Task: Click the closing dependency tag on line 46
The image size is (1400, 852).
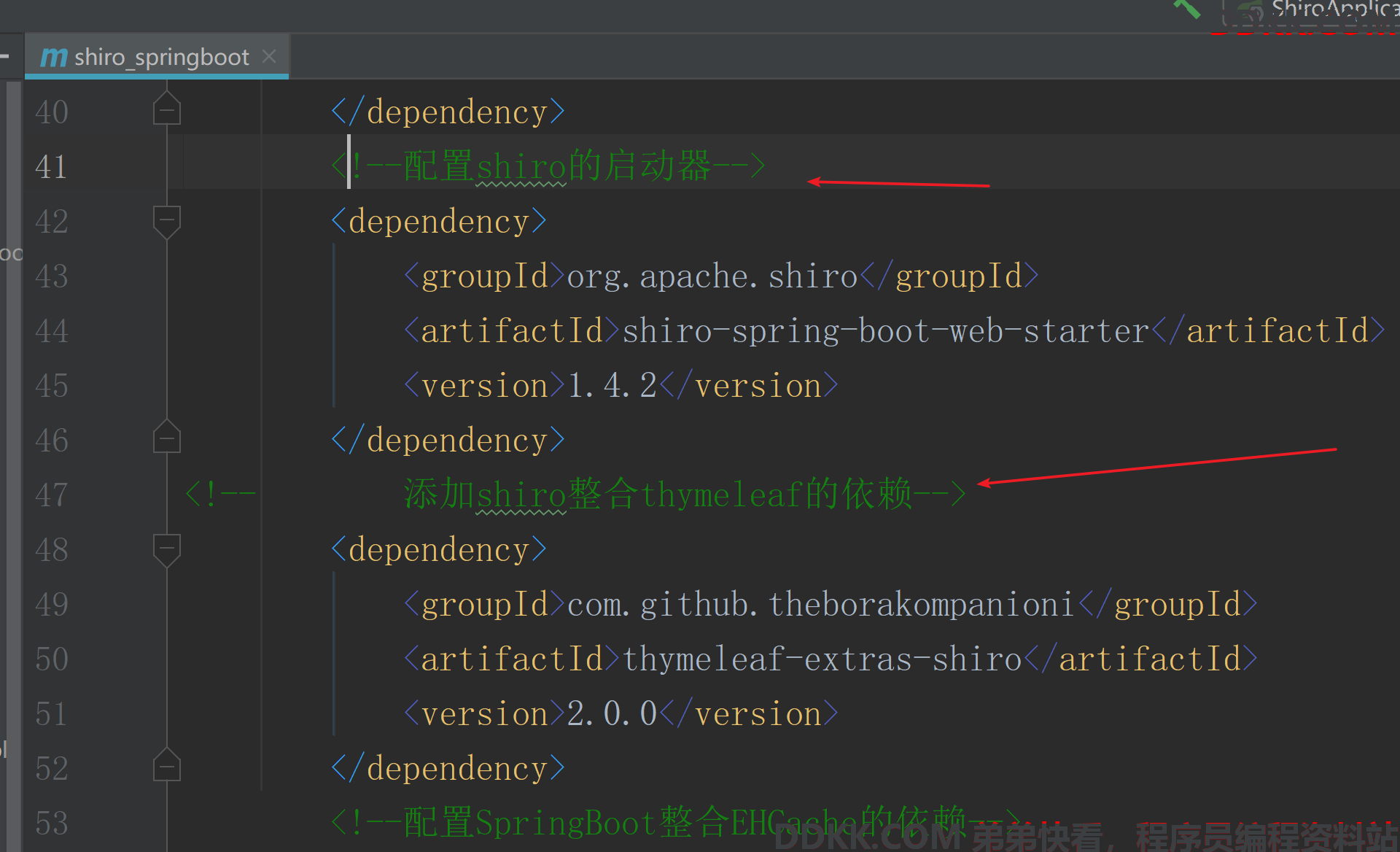Action: point(448,441)
